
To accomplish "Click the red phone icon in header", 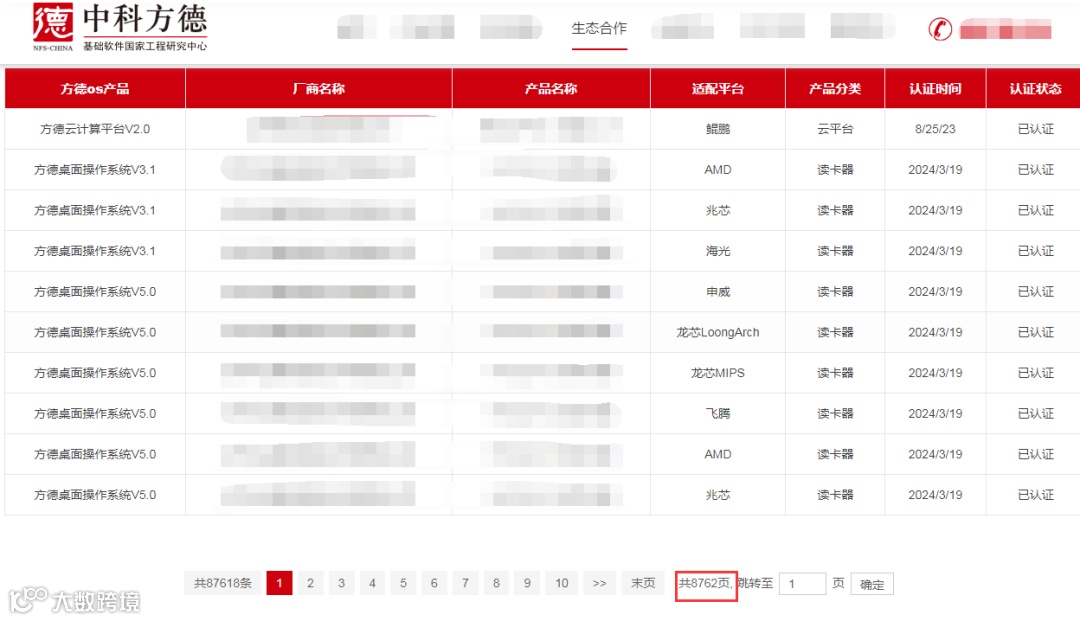I will point(940,29).
